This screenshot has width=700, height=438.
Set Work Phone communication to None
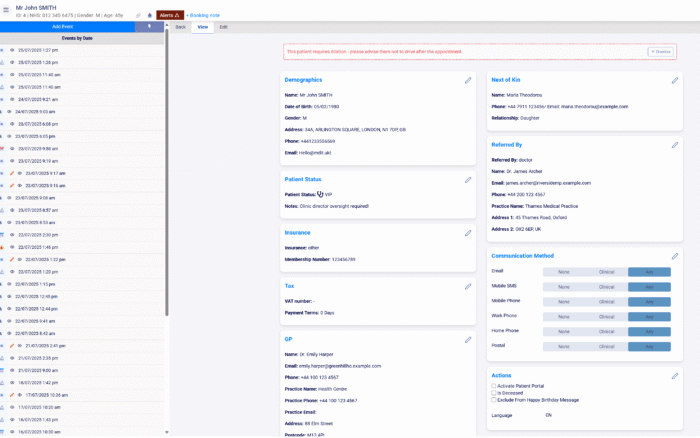564,317
